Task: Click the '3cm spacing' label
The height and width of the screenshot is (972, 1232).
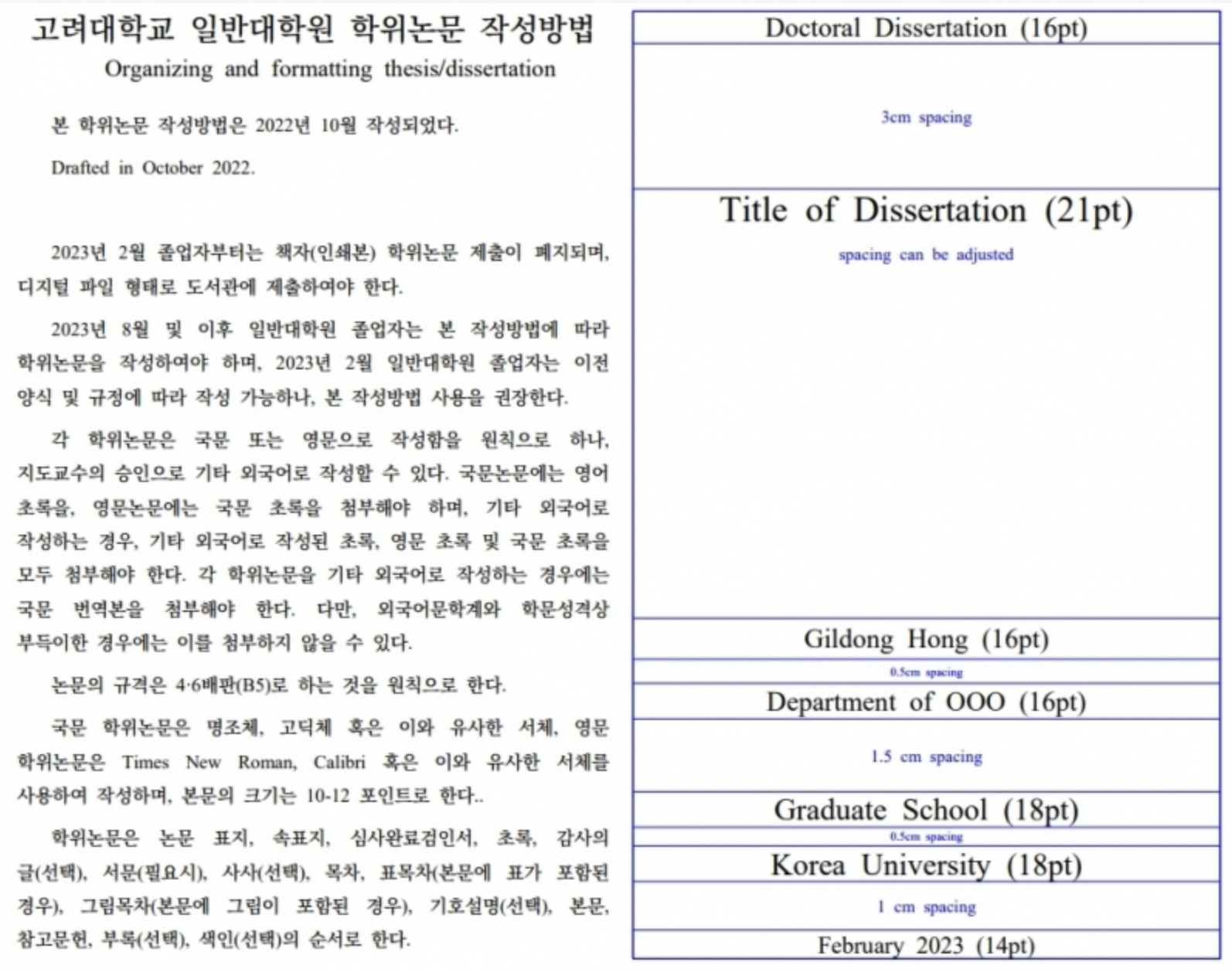Action: [x=926, y=117]
